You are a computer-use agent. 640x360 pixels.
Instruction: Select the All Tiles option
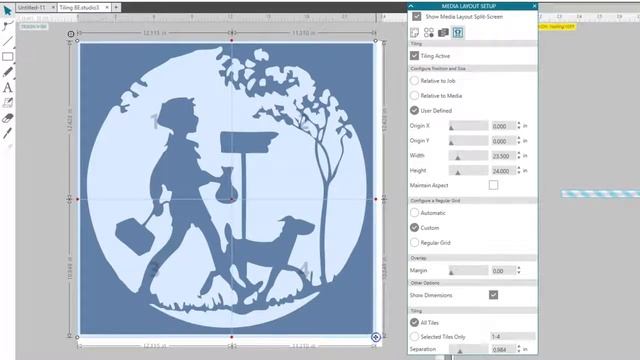[x=414, y=322]
